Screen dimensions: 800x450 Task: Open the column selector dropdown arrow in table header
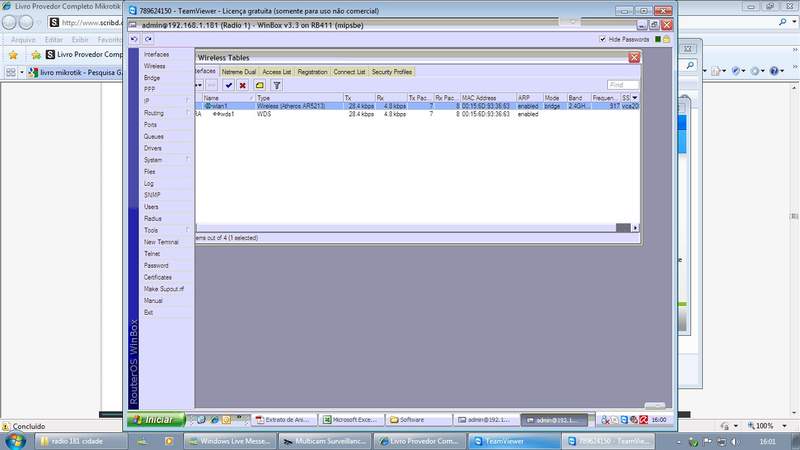(635, 97)
